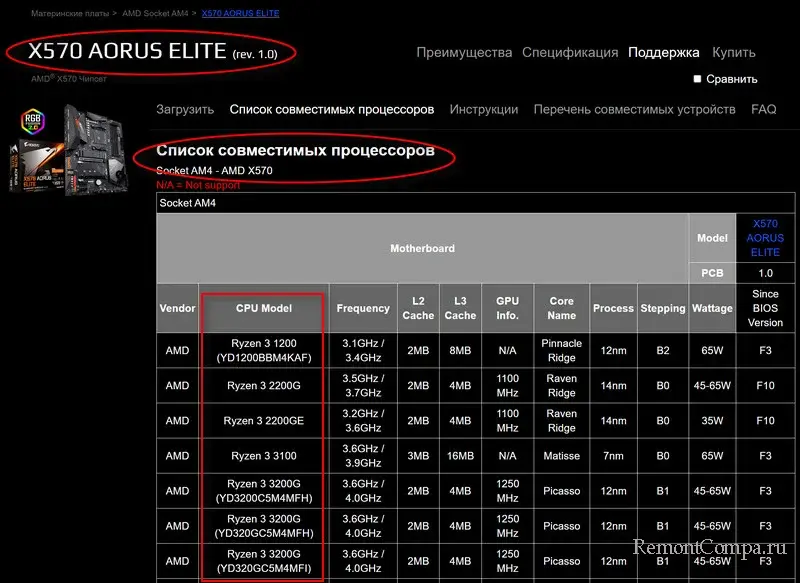This screenshot has height=583, width=800.
Task: Enable the Сравнить compare checkbox
Action: click(698, 79)
